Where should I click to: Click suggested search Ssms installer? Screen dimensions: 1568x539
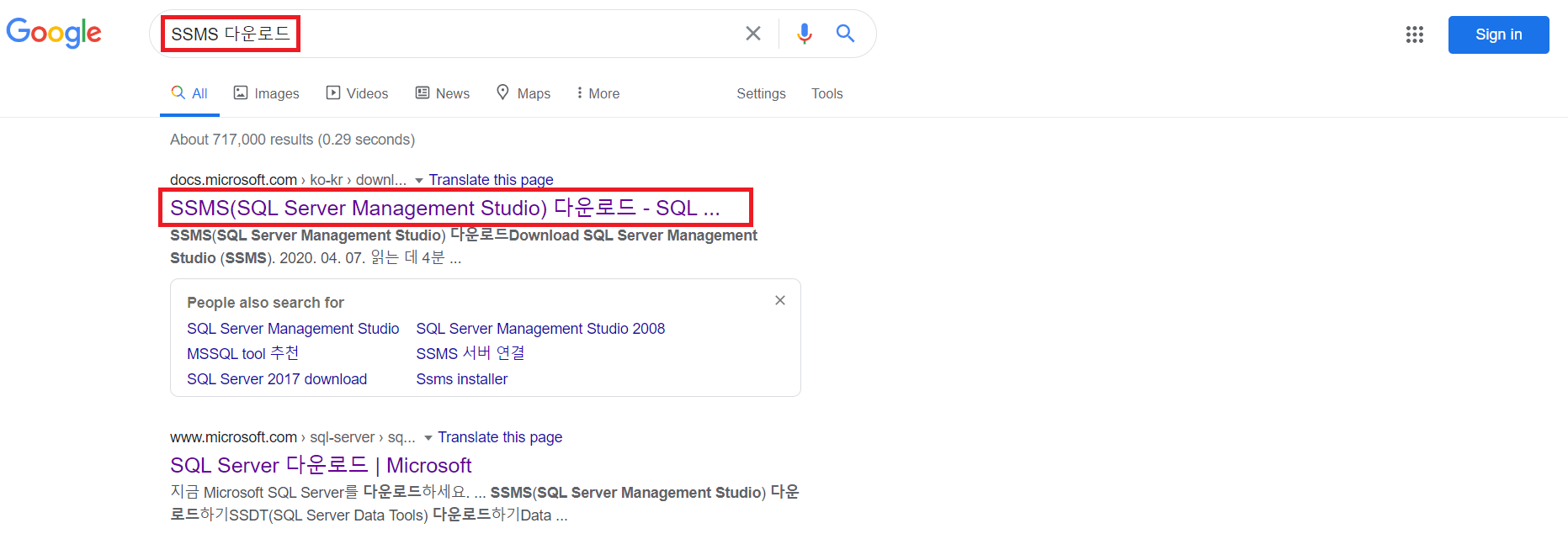462,379
